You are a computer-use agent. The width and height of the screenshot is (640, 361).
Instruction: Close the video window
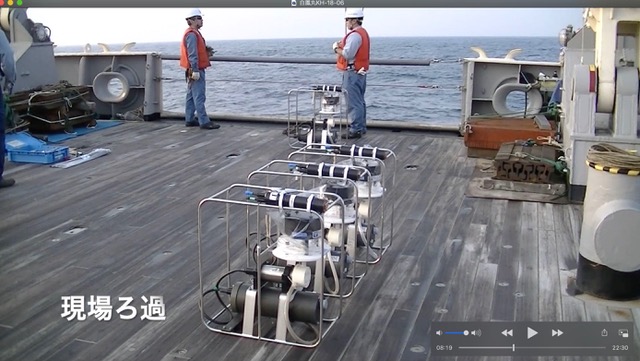coord(2,2)
